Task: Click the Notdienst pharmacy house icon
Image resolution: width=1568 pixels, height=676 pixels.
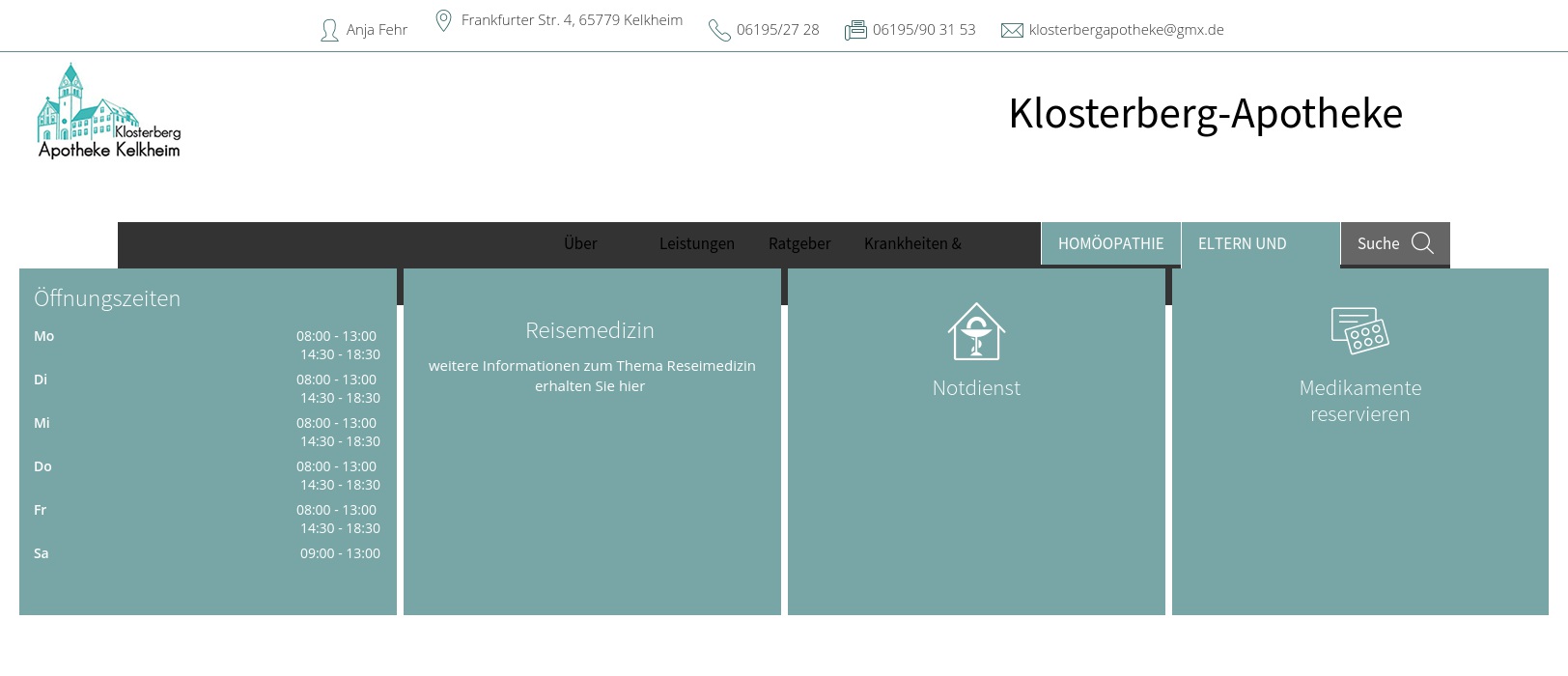Action: pos(976,331)
